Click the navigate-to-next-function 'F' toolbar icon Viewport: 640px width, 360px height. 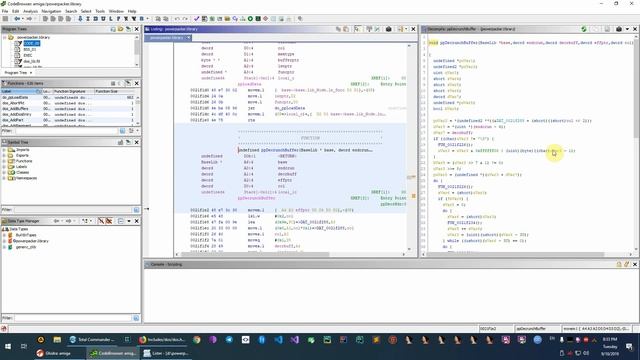coord(118,19)
